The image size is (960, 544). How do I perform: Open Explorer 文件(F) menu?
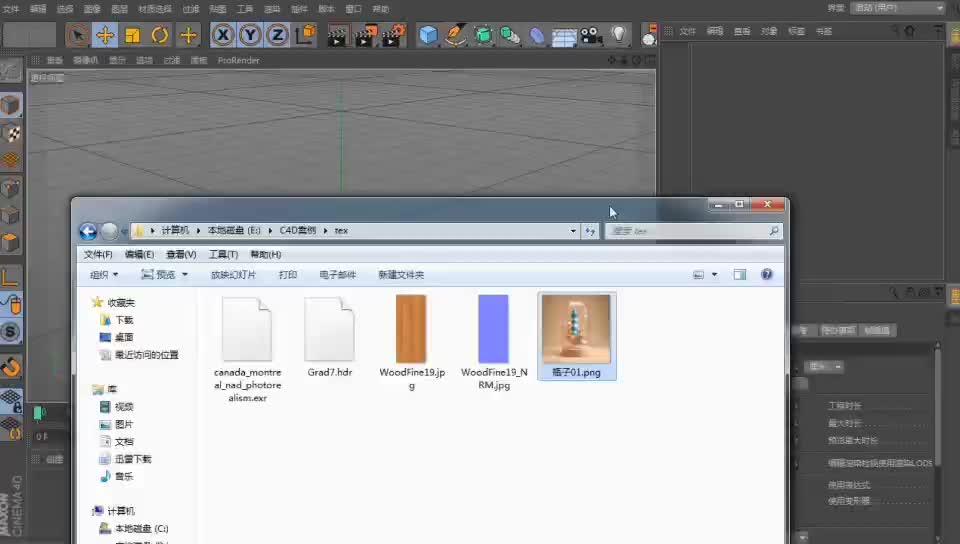tap(98, 255)
